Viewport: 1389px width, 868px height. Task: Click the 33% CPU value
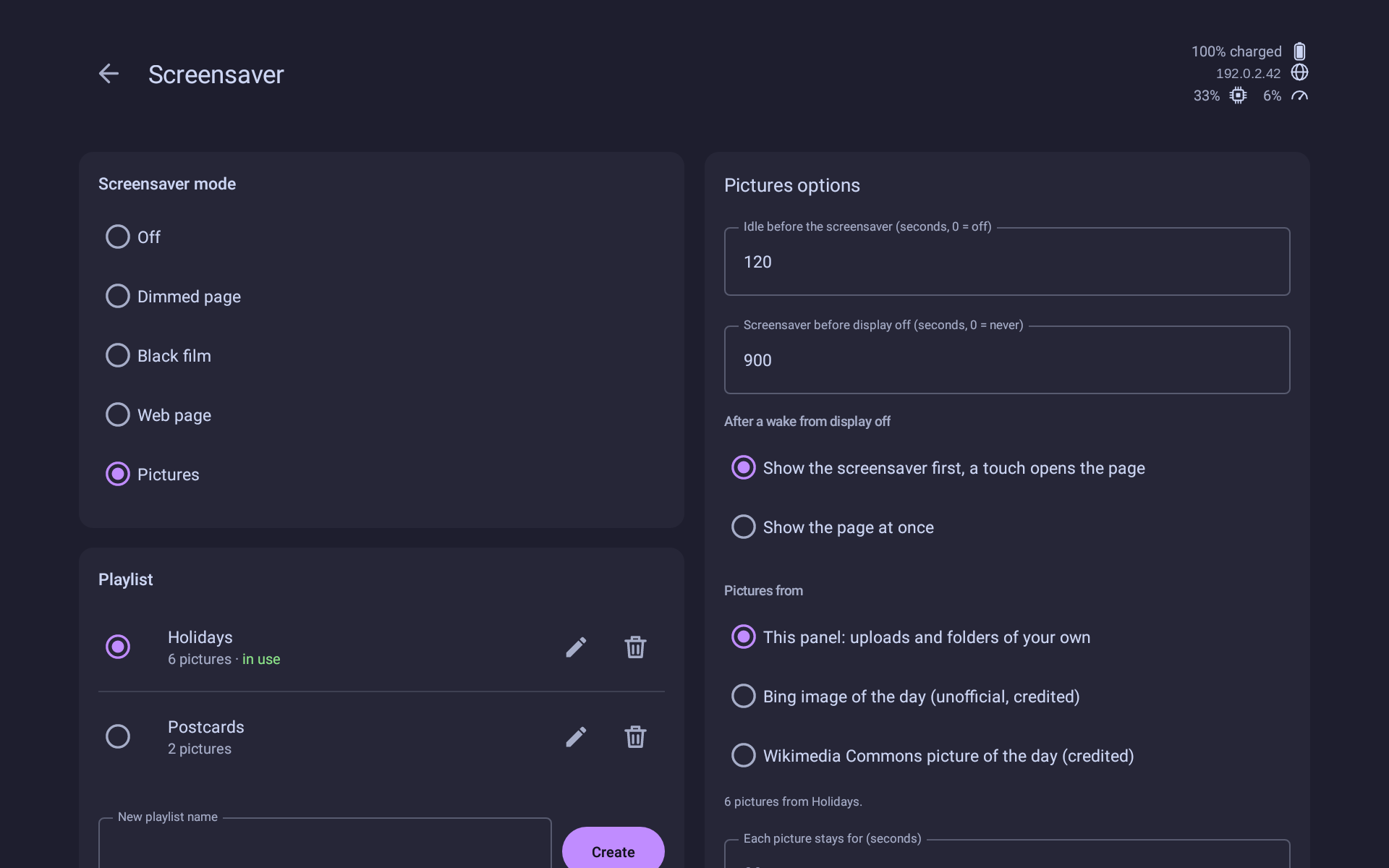click(1206, 95)
